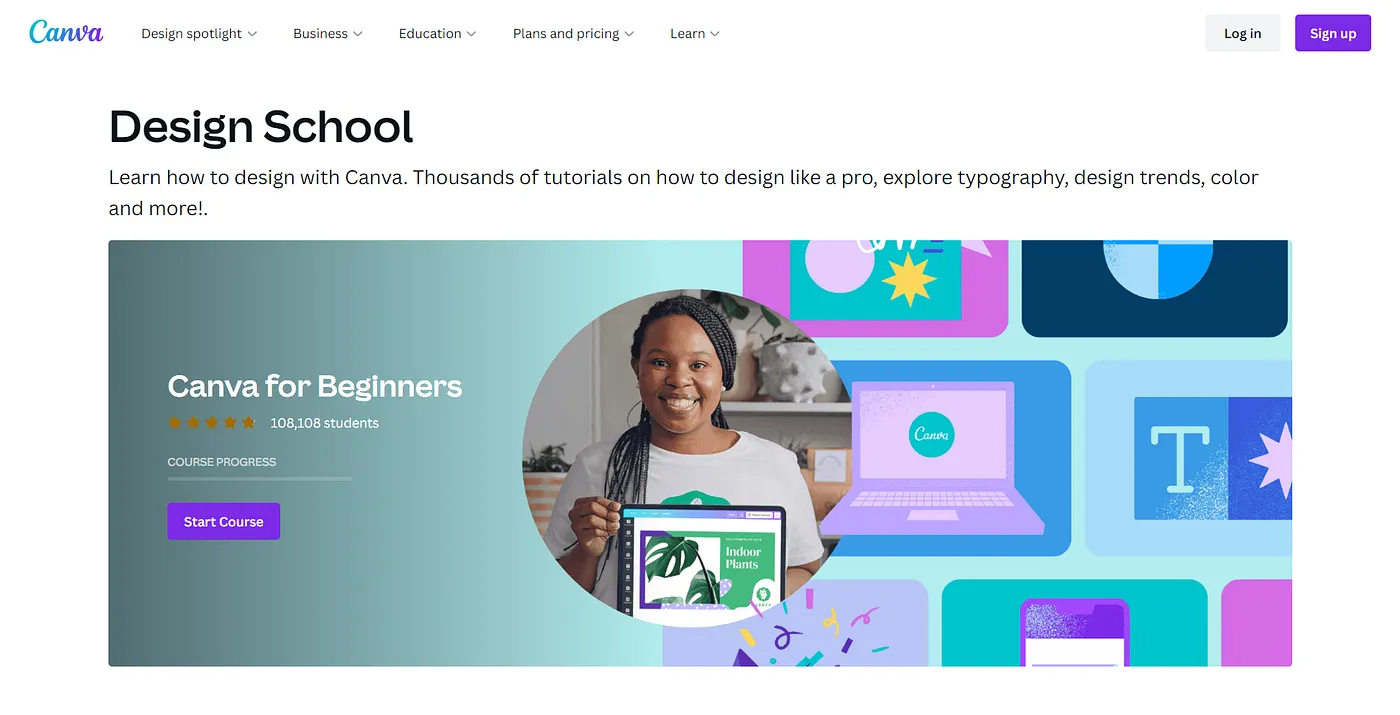Open the Learn navigation menu
The width and height of the screenshot is (1400, 715).
click(695, 33)
